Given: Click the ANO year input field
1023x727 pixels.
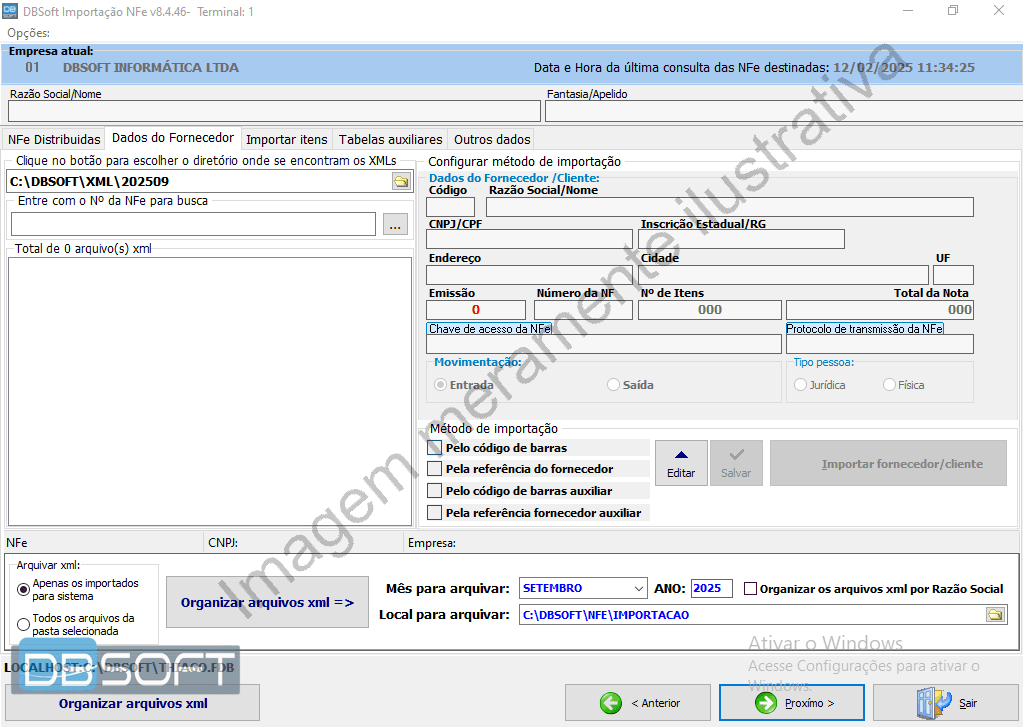Looking at the screenshot, I should click(710, 588).
